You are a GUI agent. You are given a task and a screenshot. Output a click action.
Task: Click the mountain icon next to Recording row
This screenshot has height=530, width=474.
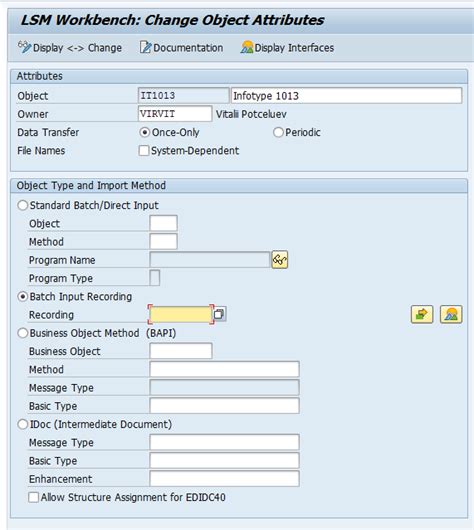tap(451, 314)
